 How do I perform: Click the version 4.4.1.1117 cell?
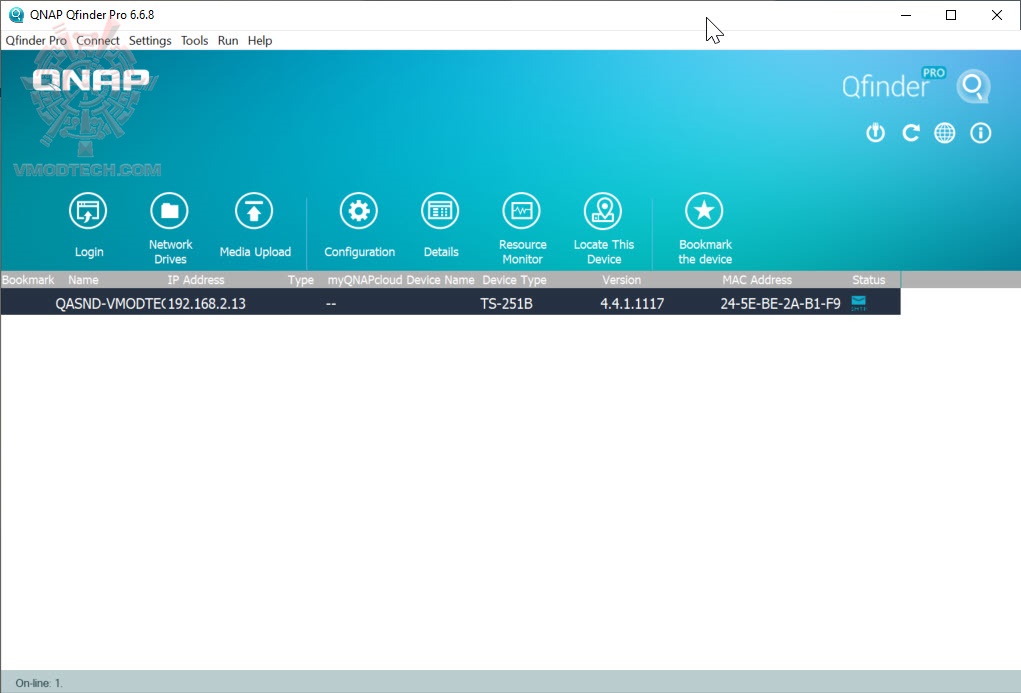tap(632, 304)
